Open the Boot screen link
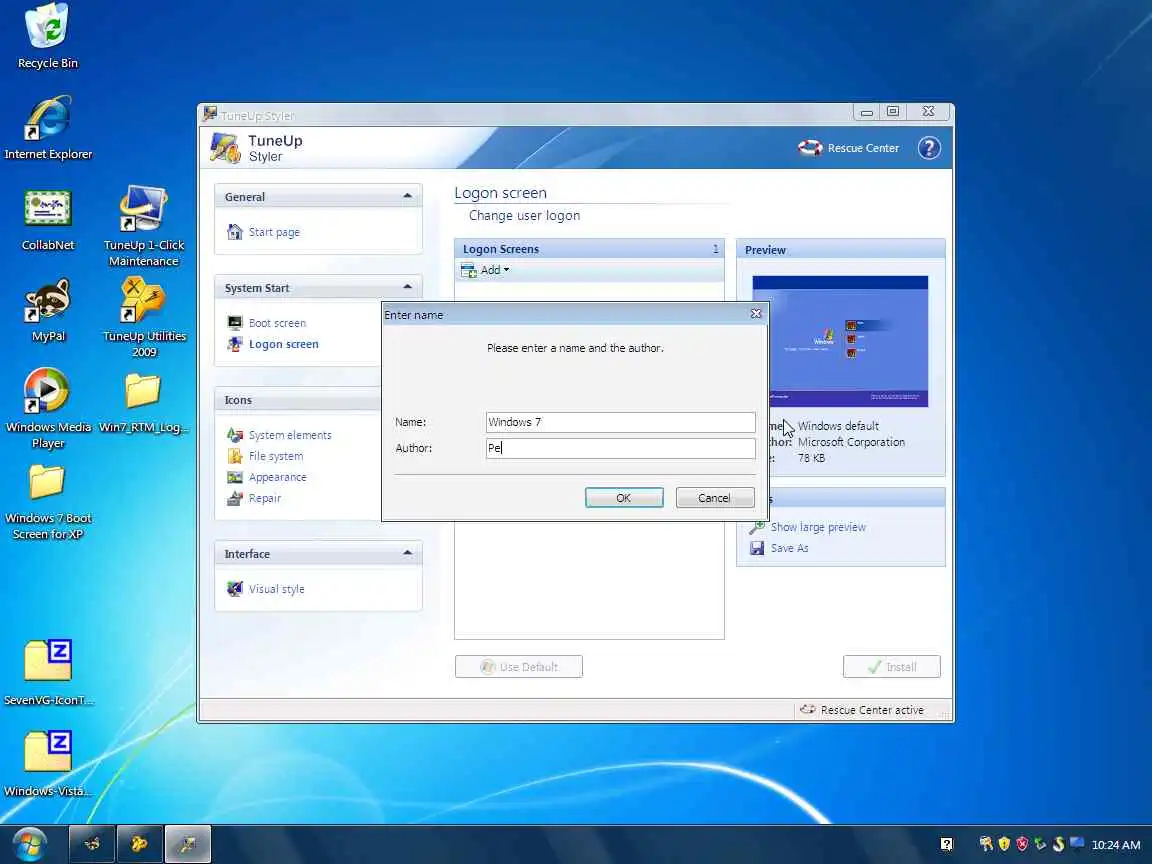 click(x=277, y=323)
